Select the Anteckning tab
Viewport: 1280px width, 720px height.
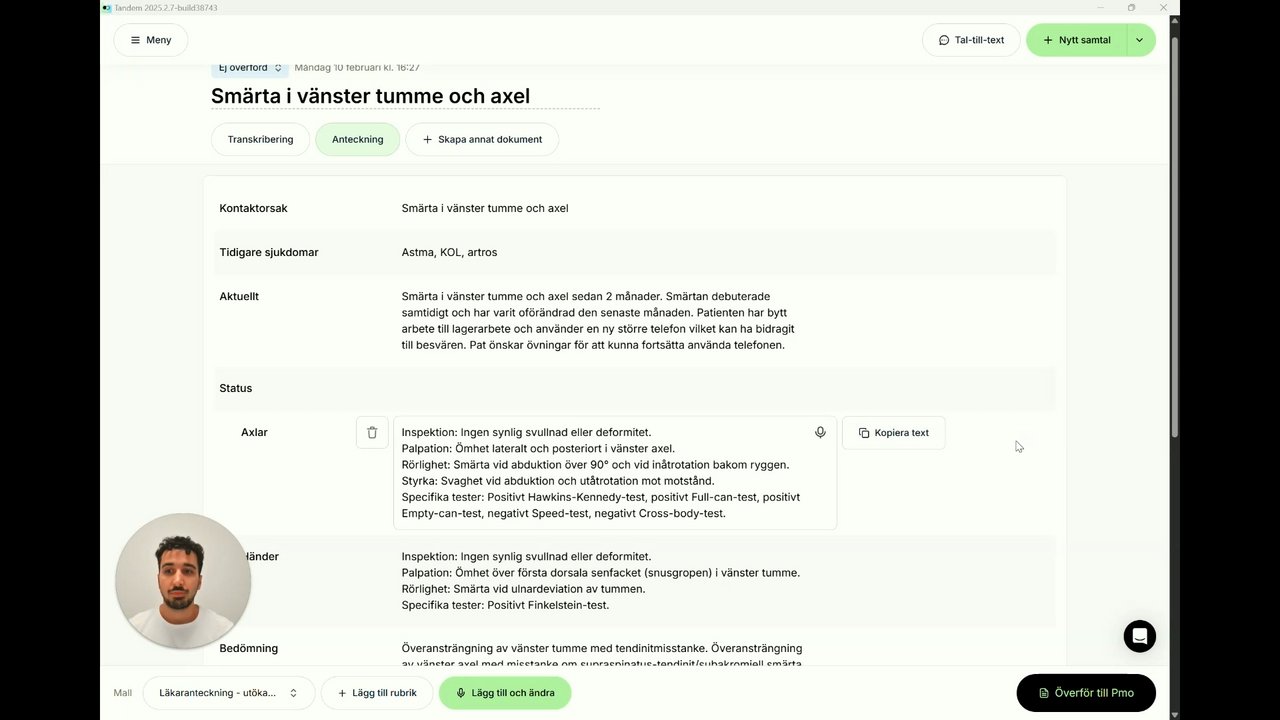click(x=357, y=139)
